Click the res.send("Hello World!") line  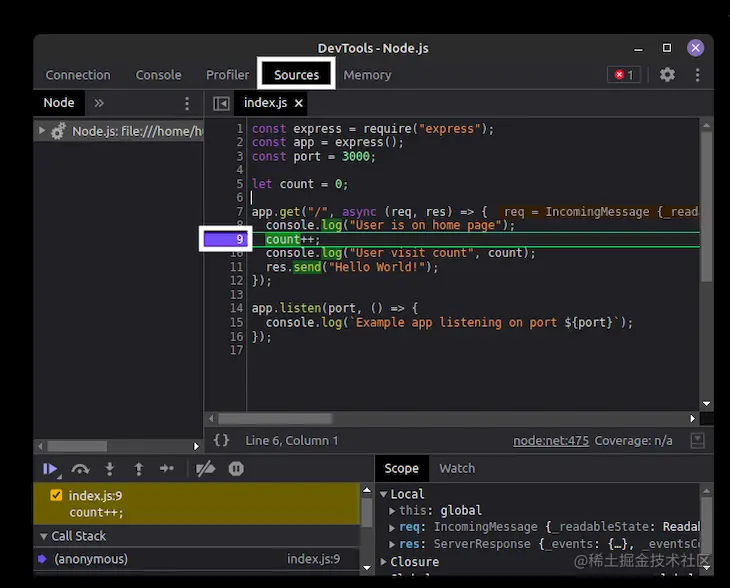(352, 267)
